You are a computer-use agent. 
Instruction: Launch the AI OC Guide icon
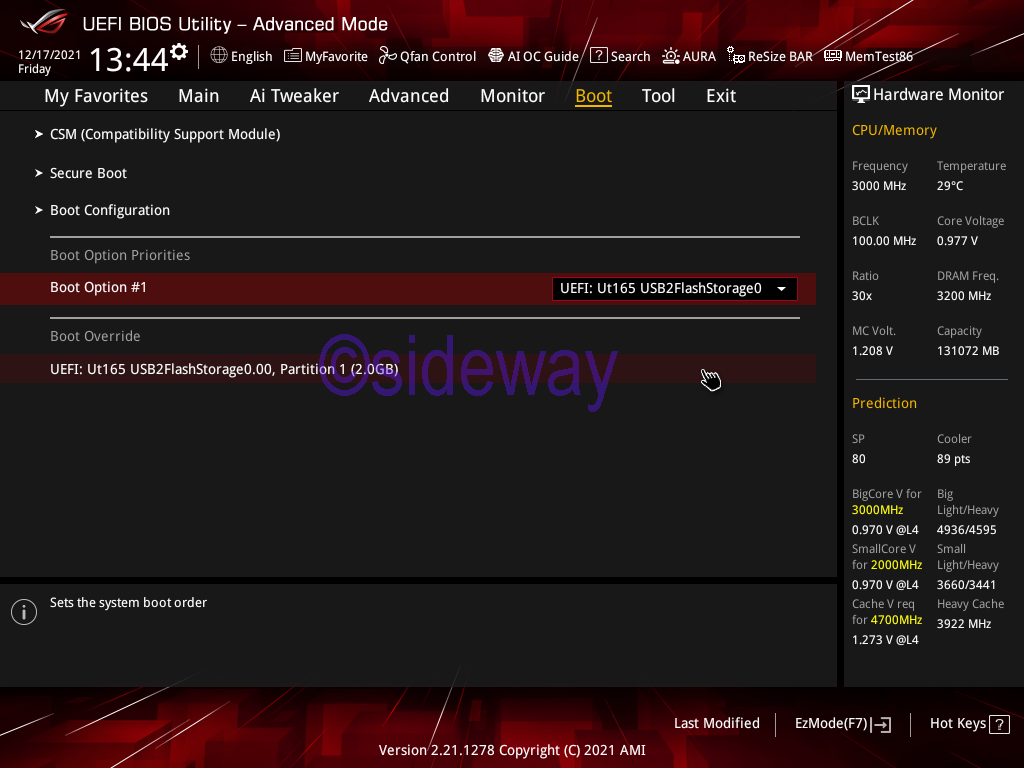496,56
